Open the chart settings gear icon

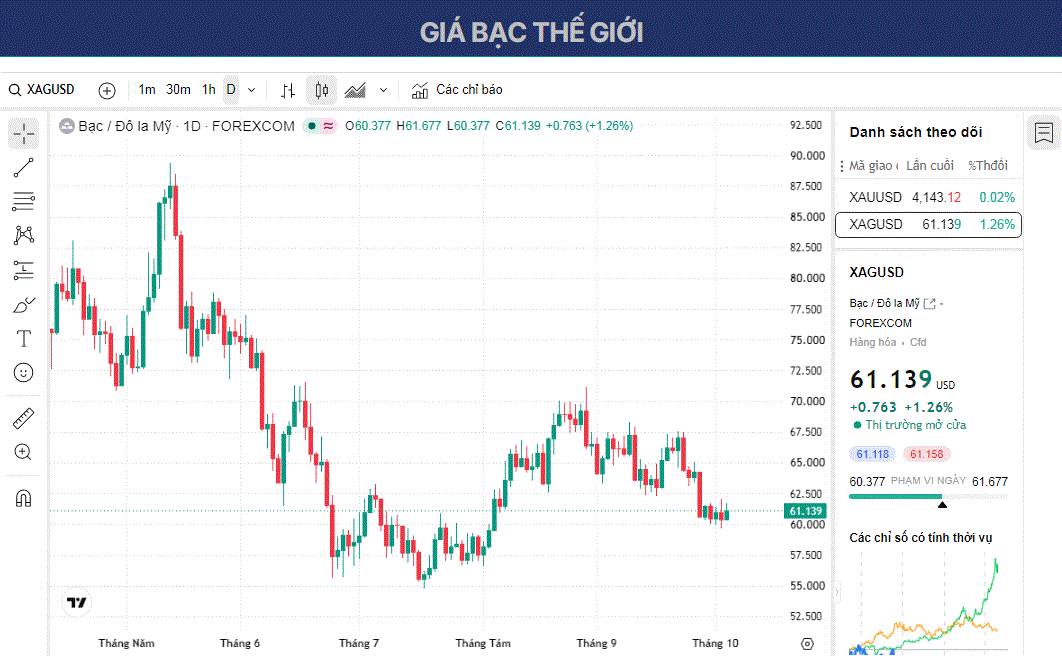[x=807, y=644]
